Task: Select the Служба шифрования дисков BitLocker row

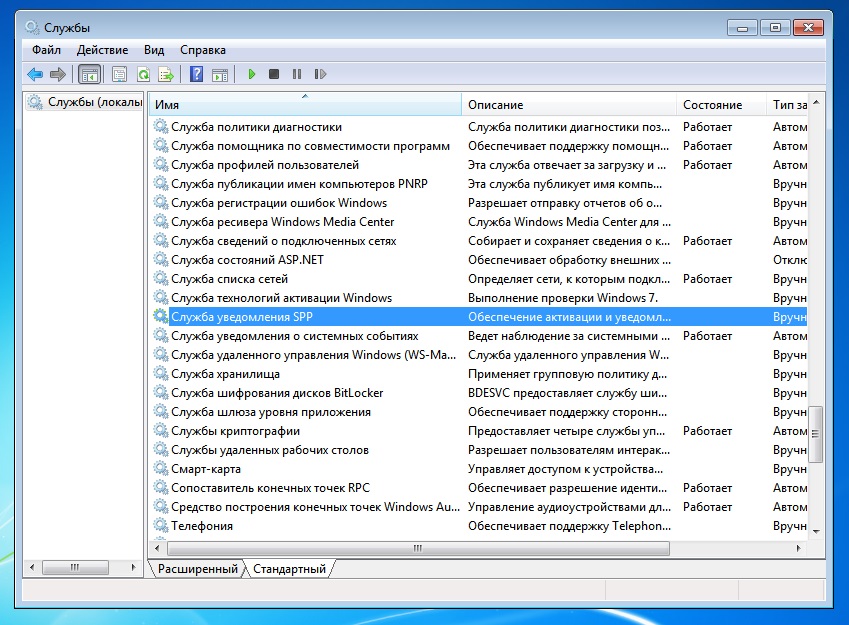Action: pos(277,393)
